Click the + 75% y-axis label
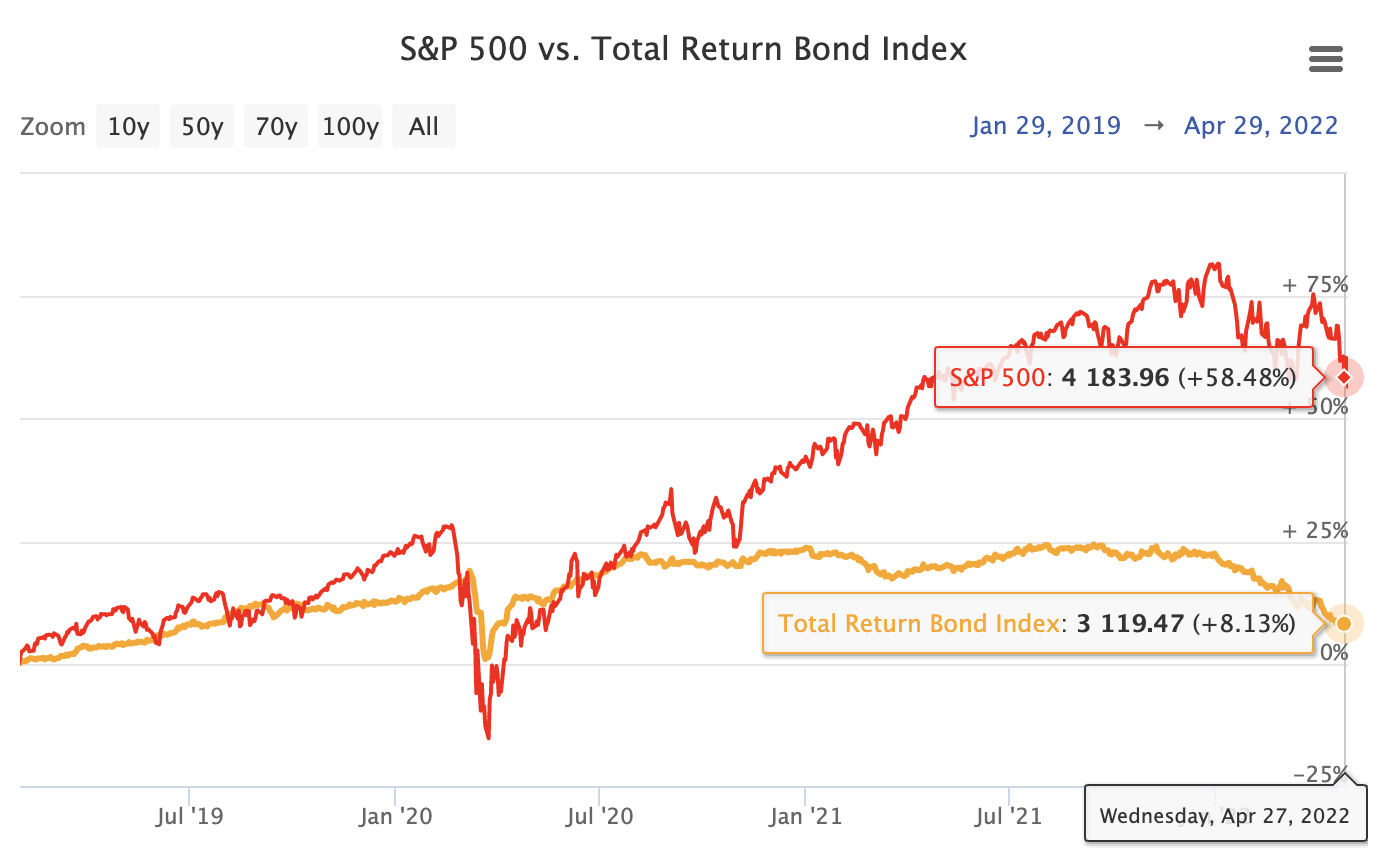This screenshot has width=1382, height=866. pos(1315,285)
